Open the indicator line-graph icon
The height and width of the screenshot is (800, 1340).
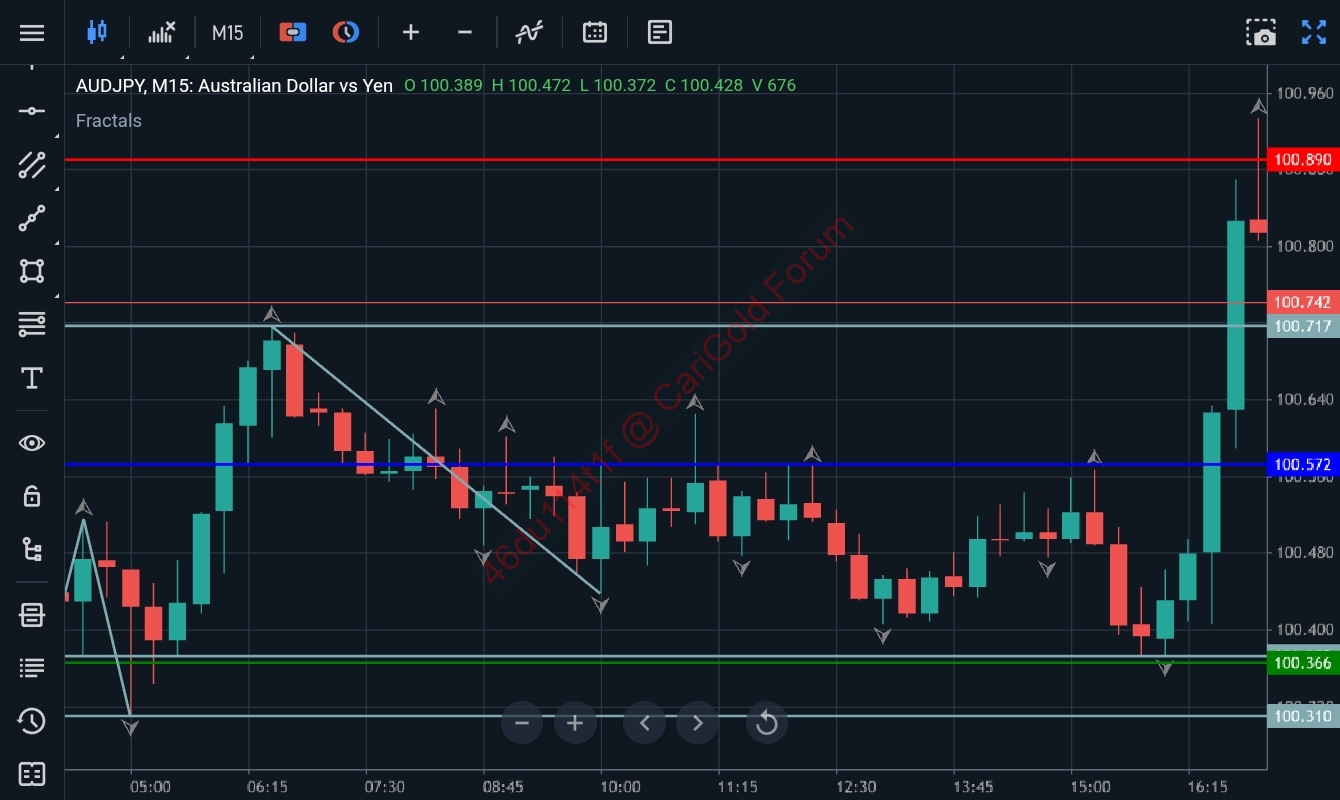[529, 33]
